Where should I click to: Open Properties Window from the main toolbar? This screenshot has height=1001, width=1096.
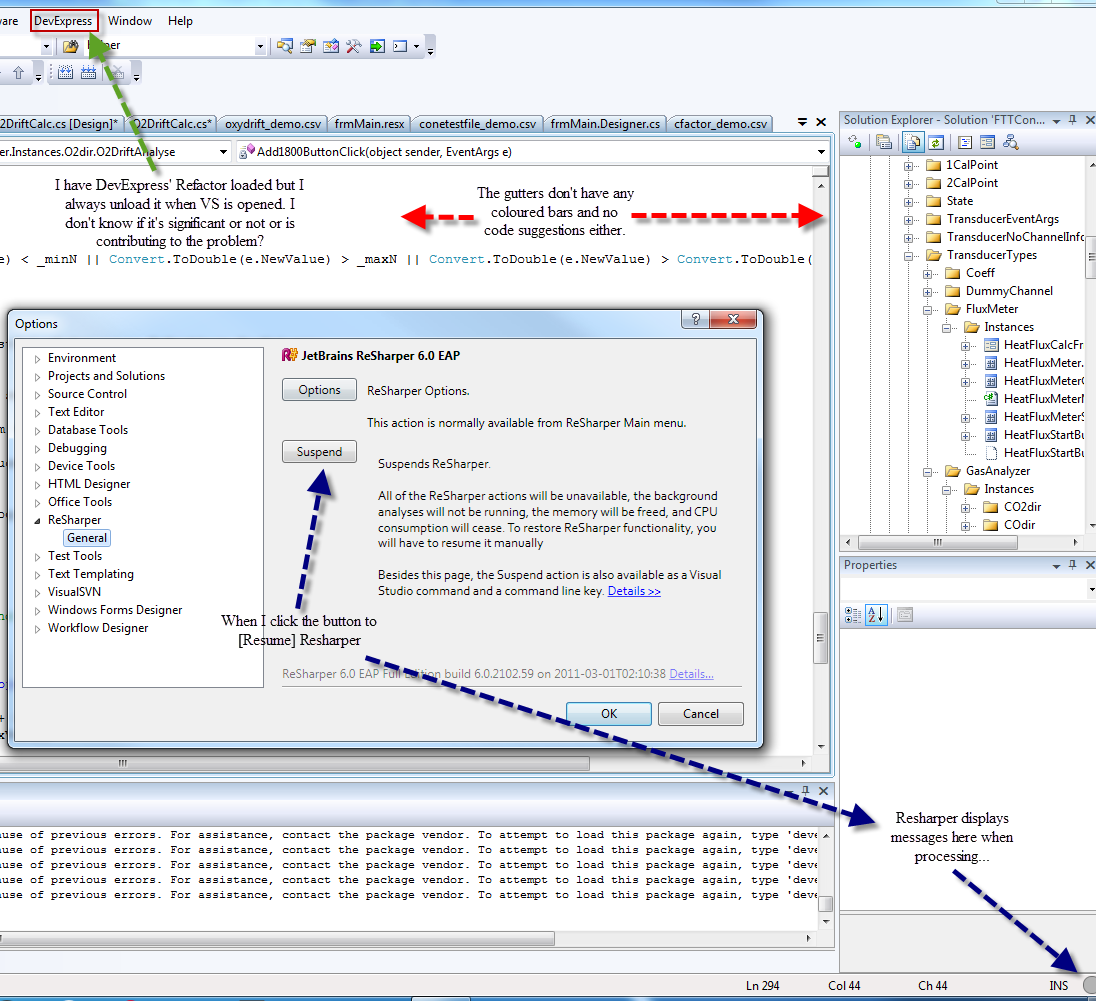point(308,46)
